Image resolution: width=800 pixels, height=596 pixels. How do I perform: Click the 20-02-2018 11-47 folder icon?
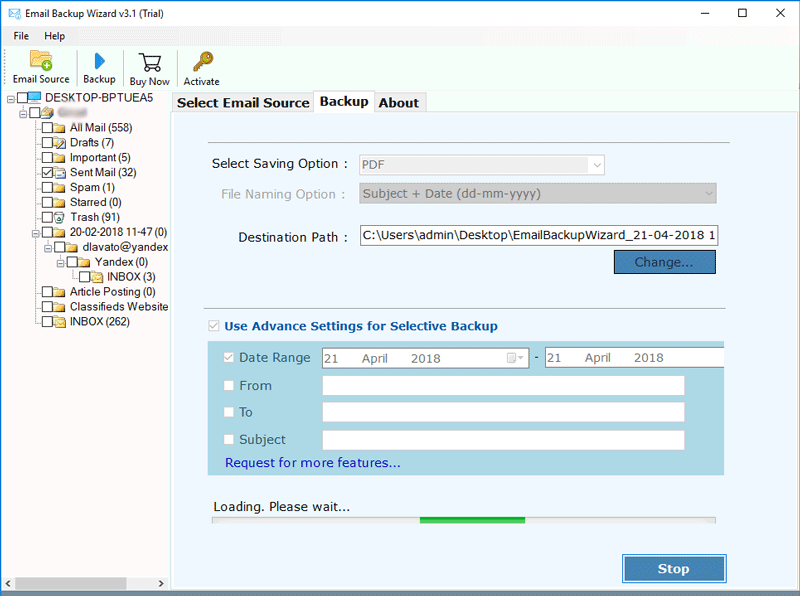point(60,232)
